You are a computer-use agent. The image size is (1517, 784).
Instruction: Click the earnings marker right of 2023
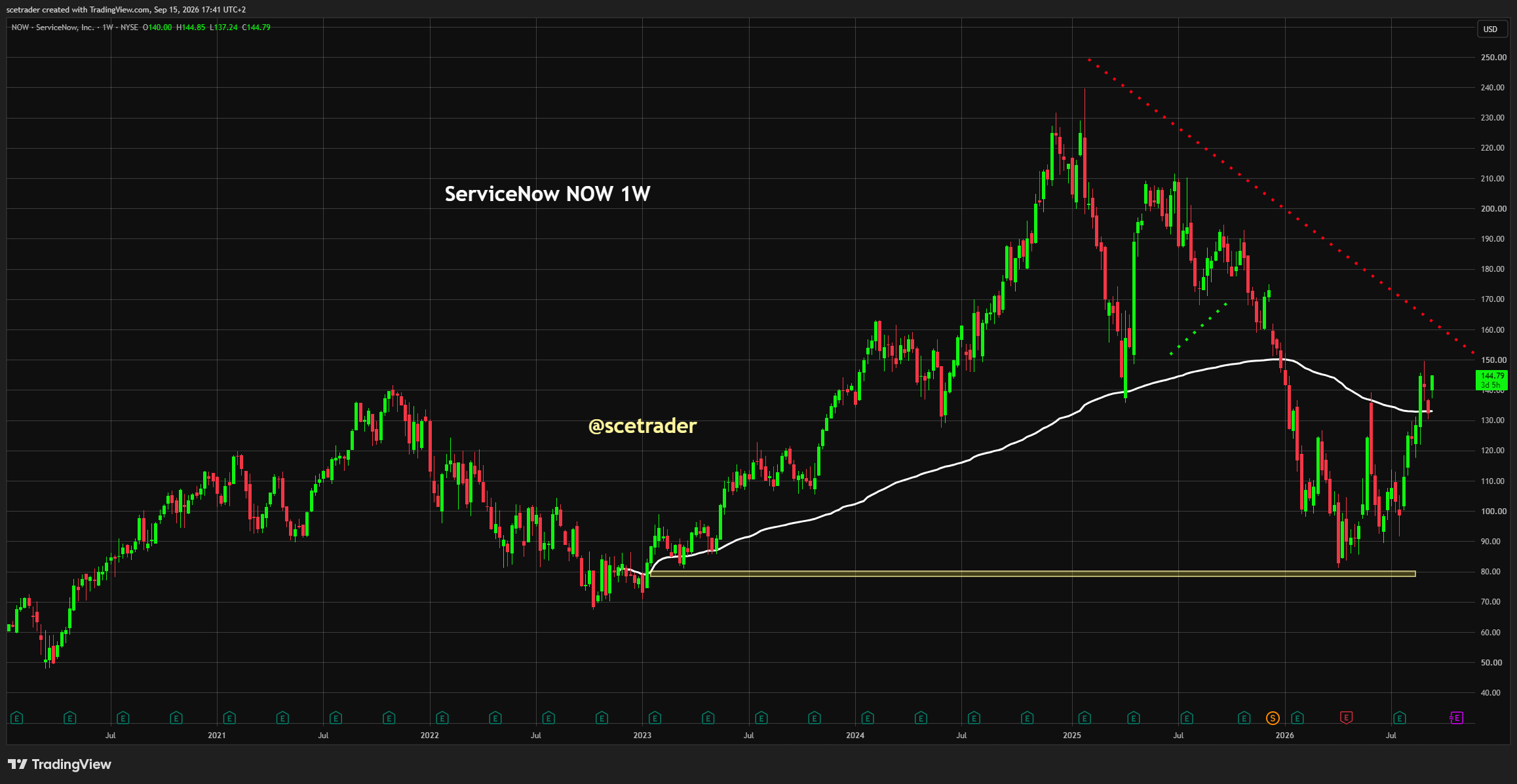655,719
